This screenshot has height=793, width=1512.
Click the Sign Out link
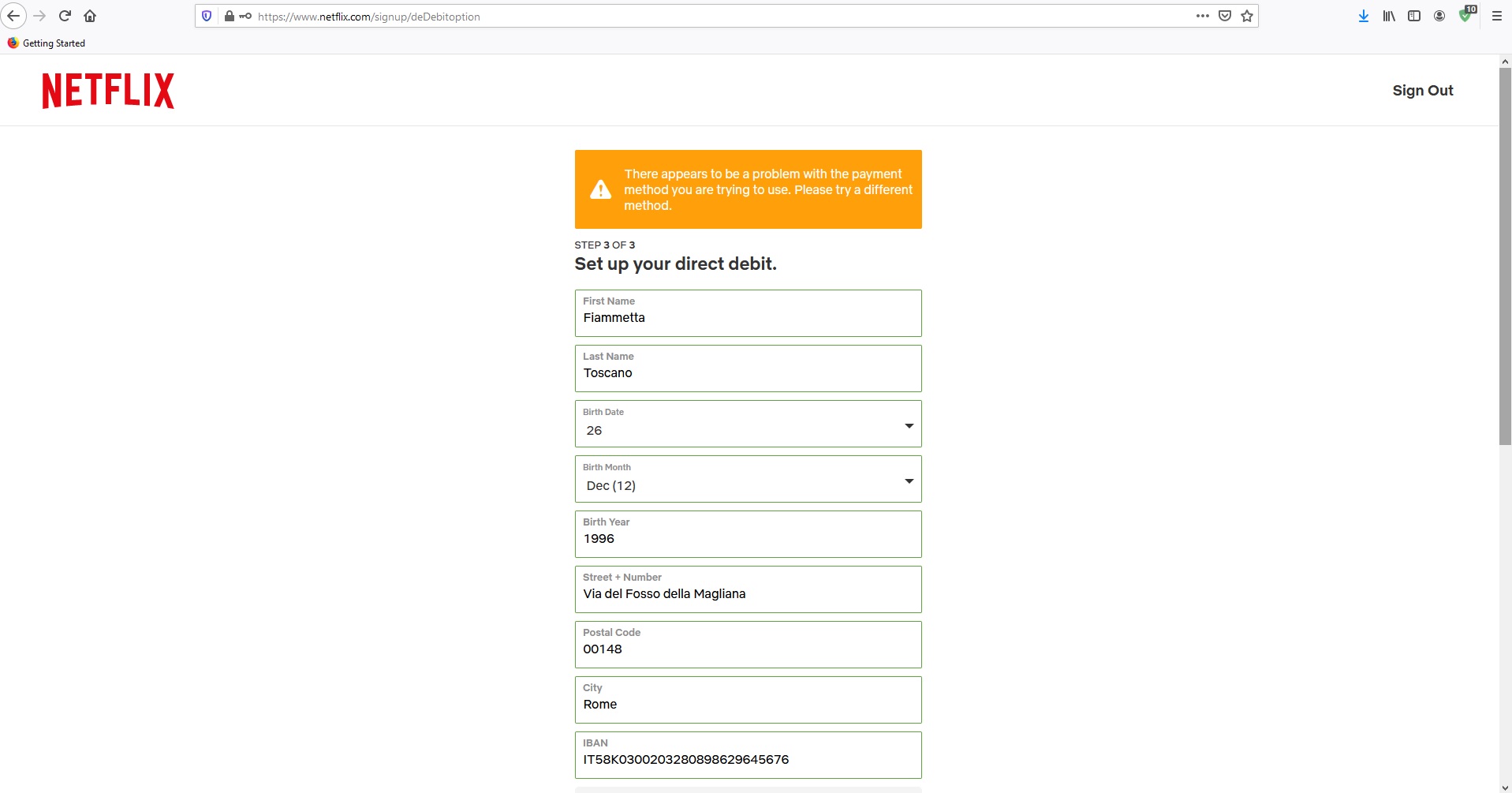[x=1422, y=91]
